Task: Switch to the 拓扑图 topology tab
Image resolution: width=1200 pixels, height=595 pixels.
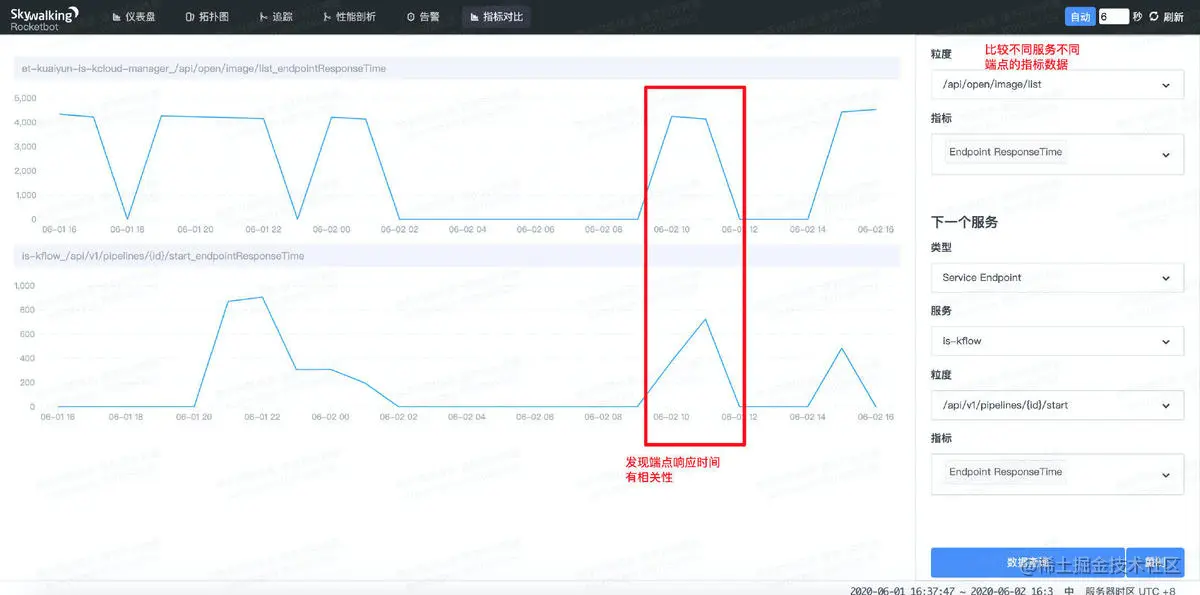Action: click(x=206, y=17)
